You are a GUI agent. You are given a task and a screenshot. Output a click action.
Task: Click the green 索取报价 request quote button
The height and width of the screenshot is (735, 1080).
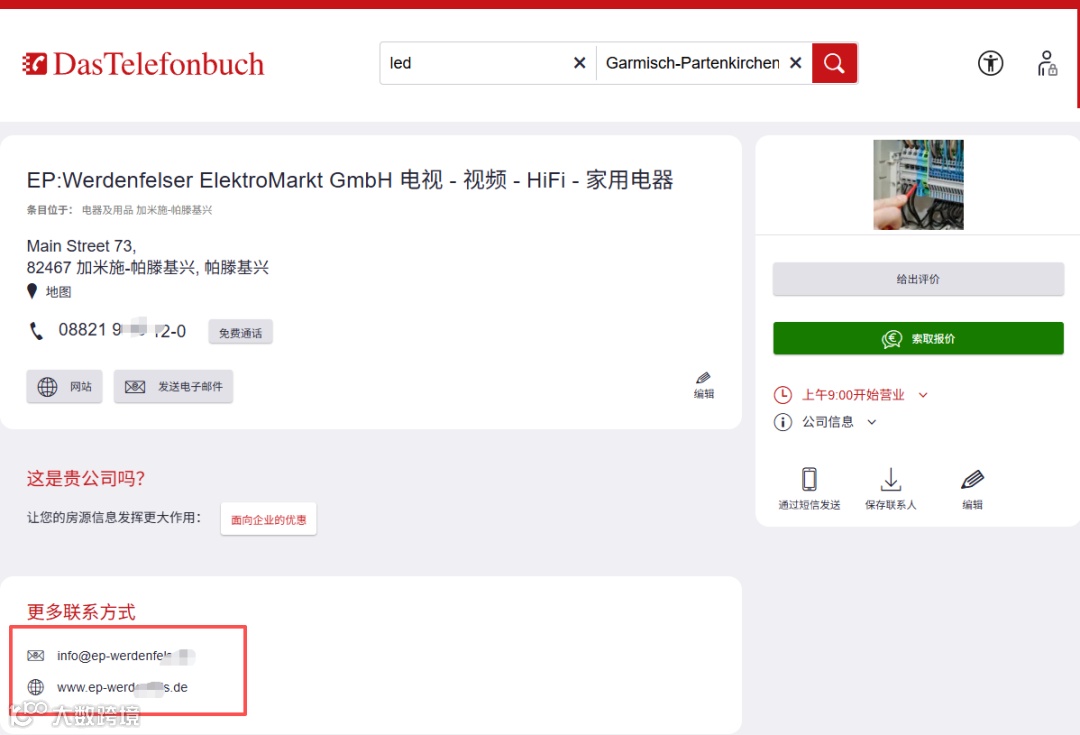pyautogui.click(x=918, y=338)
